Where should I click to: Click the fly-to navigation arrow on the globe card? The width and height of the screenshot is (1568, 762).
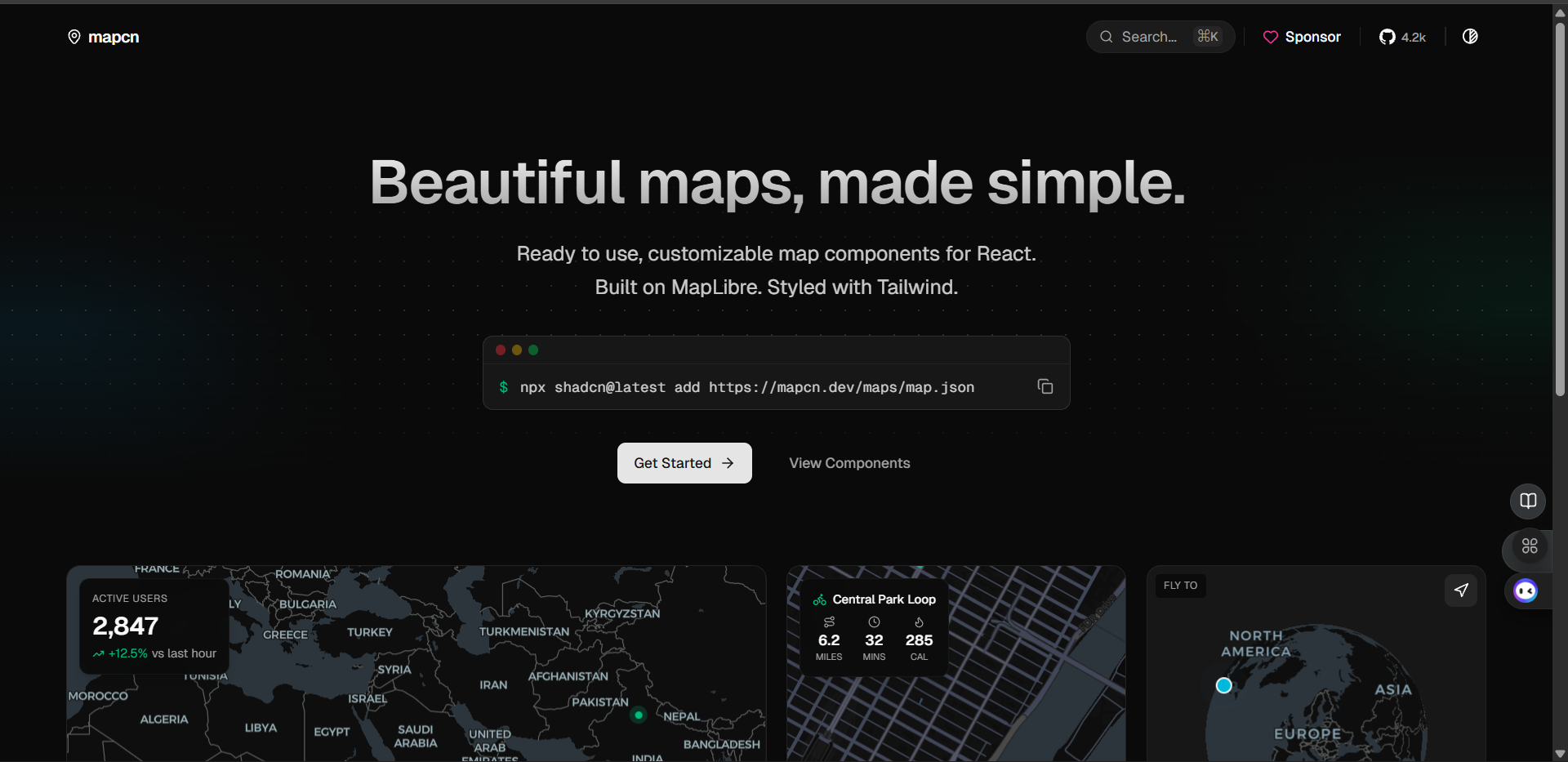tap(1461, 590)
